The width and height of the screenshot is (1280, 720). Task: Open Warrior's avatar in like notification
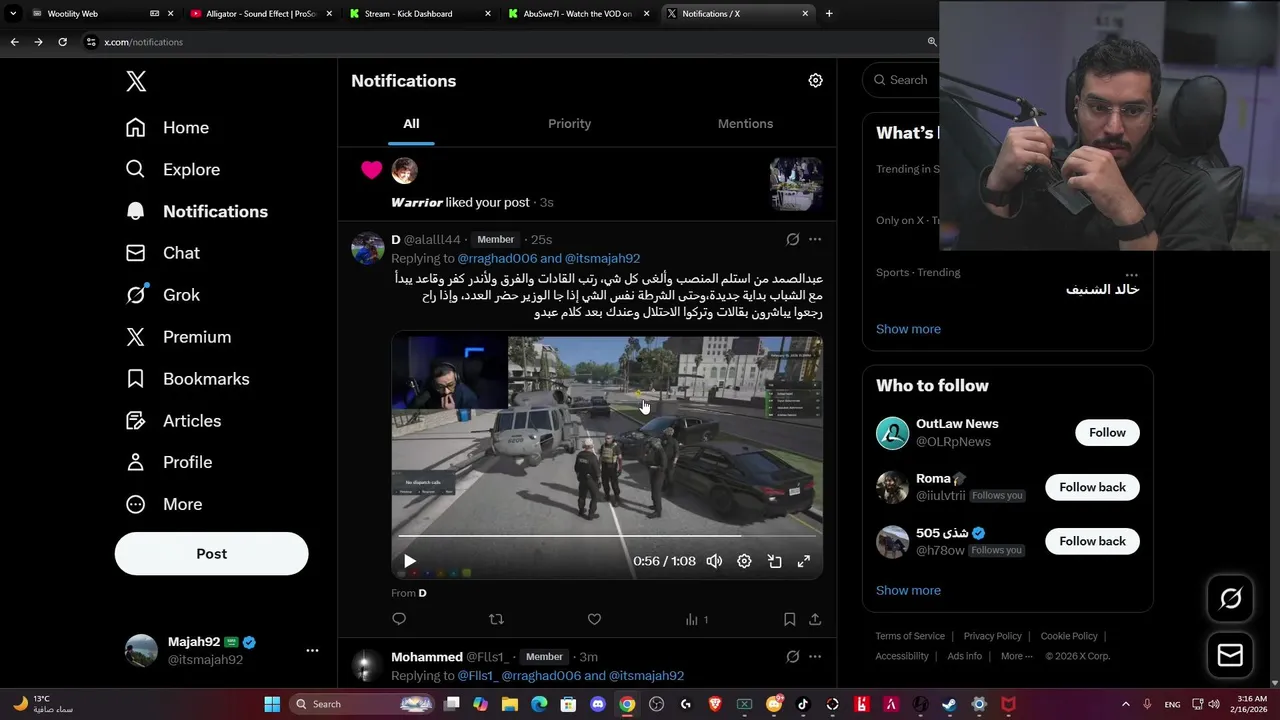point(404,170)
